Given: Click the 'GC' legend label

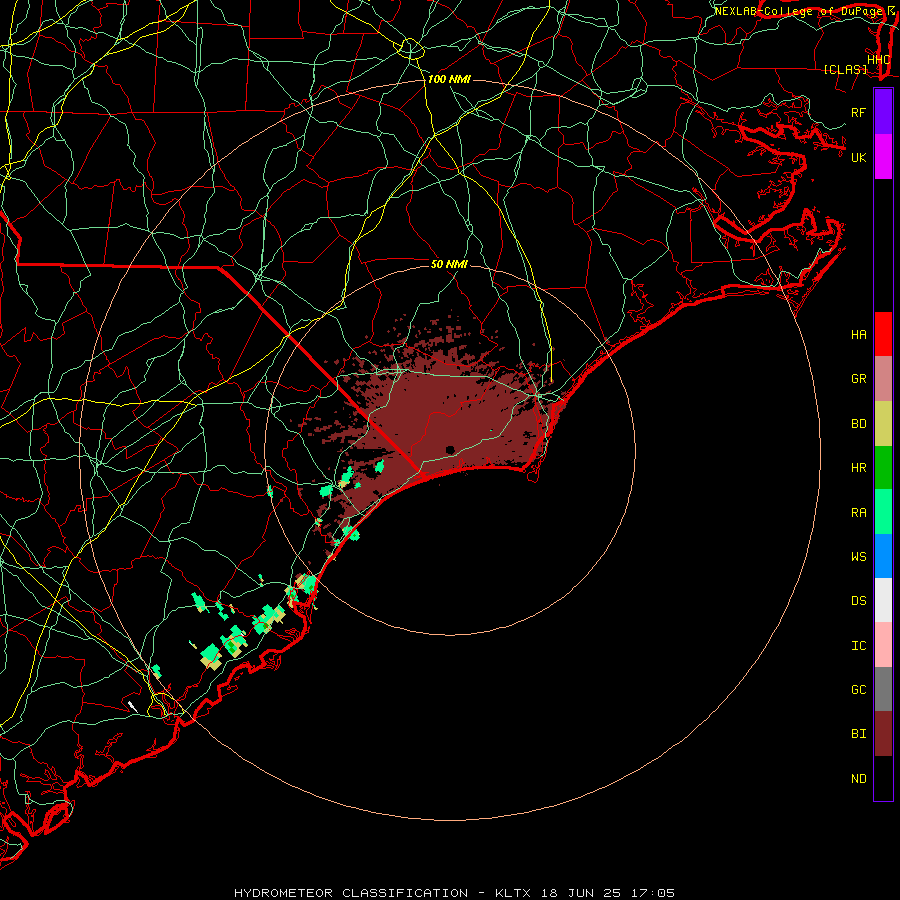Looking at the screenshot, I should tap(858, 690).
